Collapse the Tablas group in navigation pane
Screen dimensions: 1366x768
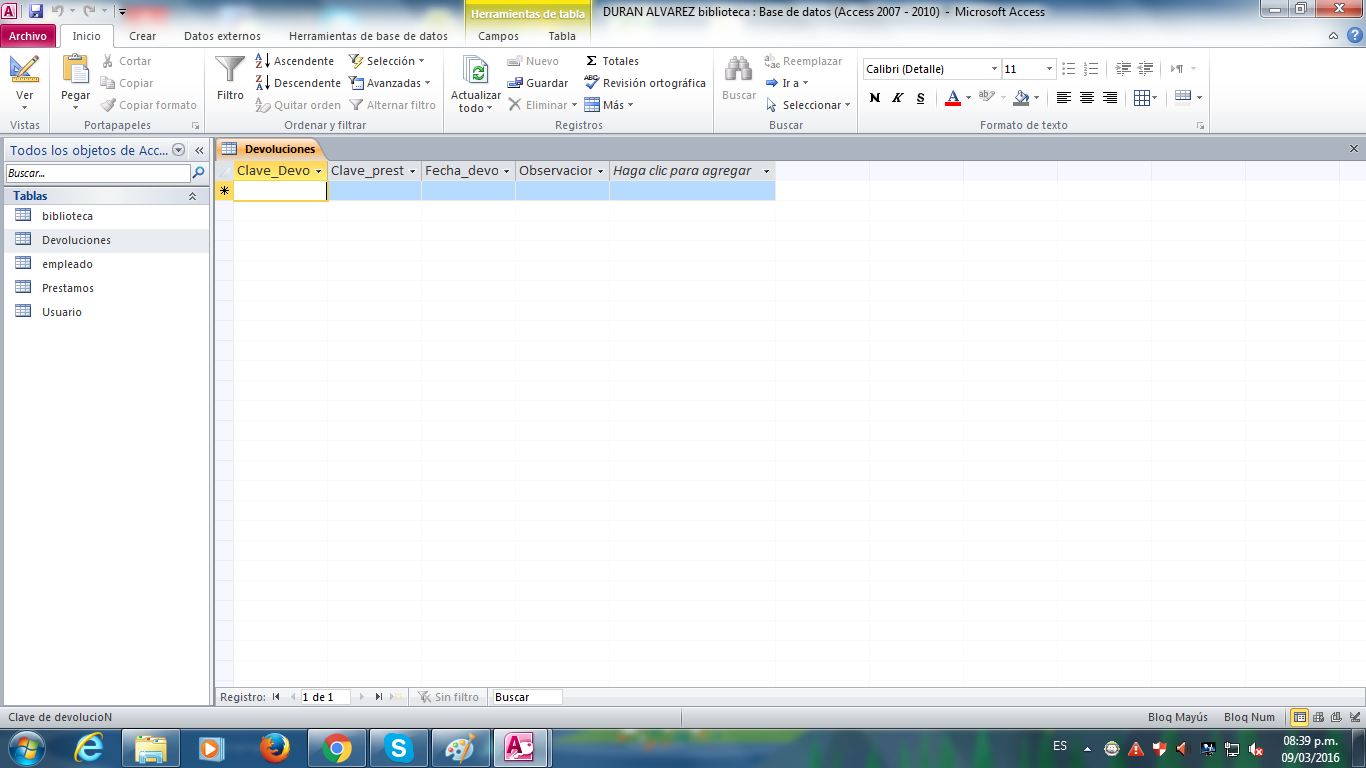[x=192, y=196]
